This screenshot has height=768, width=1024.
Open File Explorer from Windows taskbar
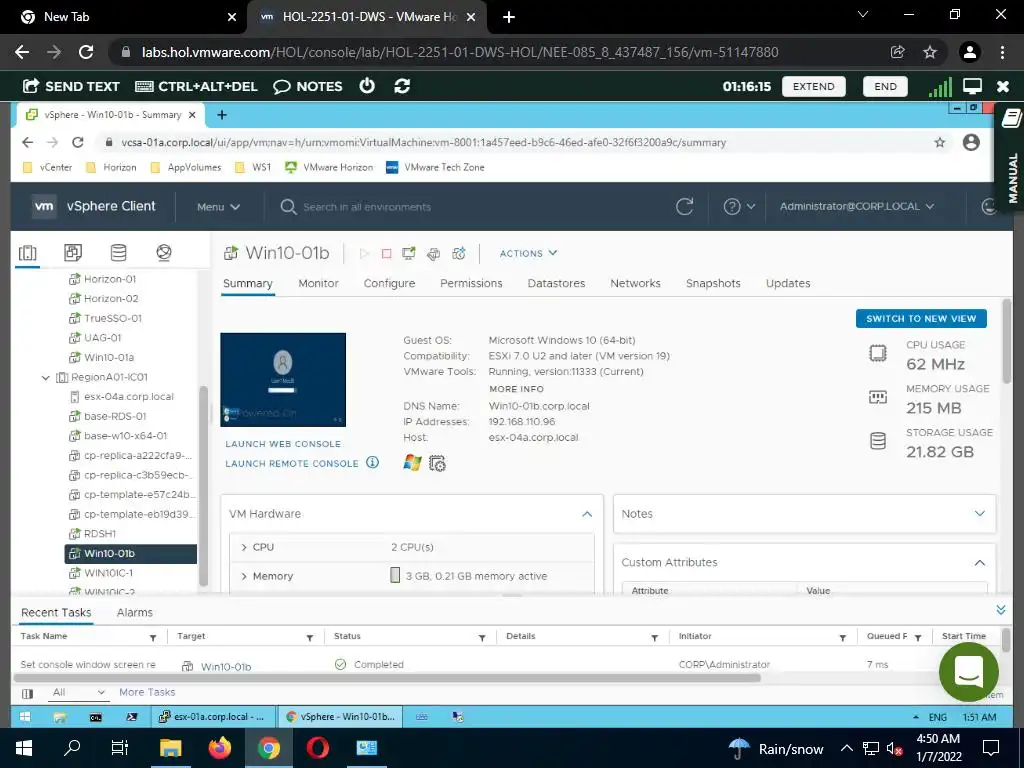click(170, 748)
